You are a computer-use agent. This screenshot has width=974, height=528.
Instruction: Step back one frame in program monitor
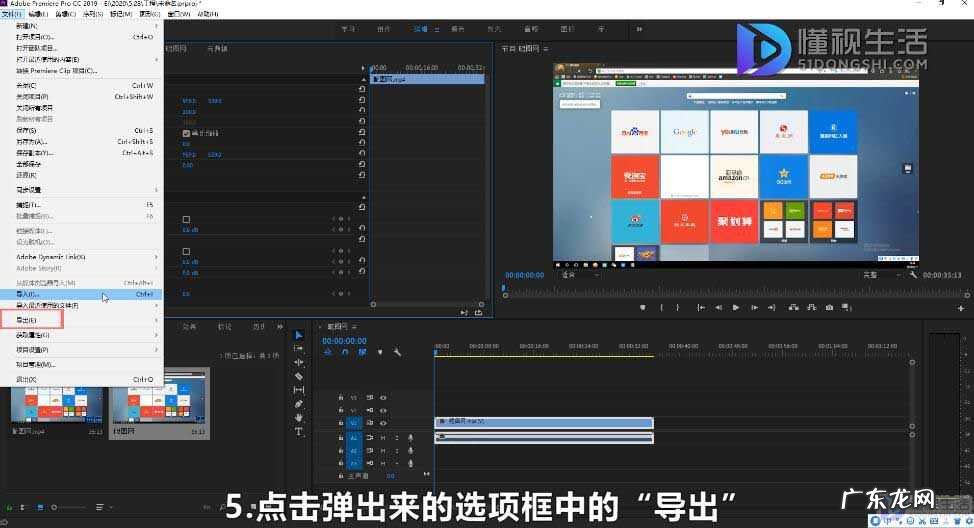[719, 307]
